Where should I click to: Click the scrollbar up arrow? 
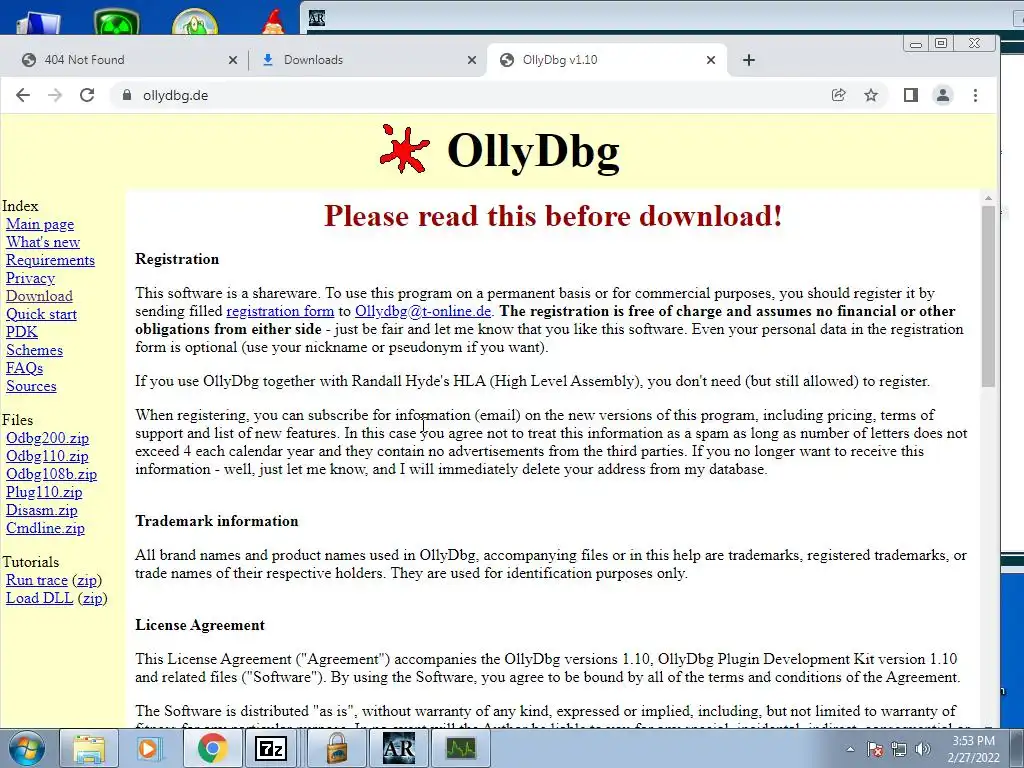pos(988,197)
